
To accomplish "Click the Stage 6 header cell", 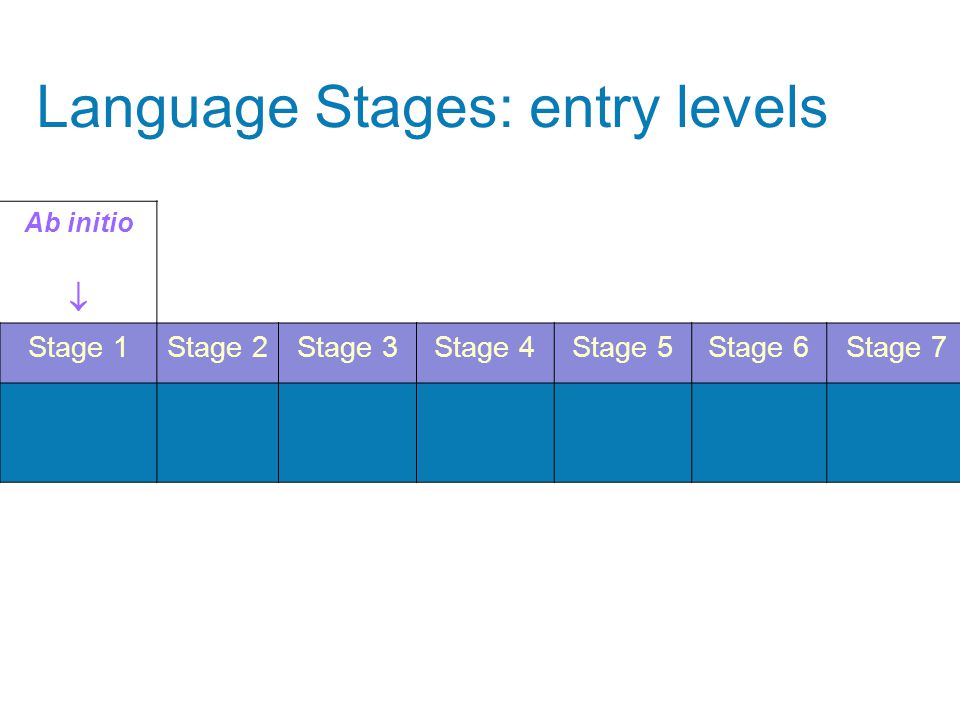I will coord(759,353).
